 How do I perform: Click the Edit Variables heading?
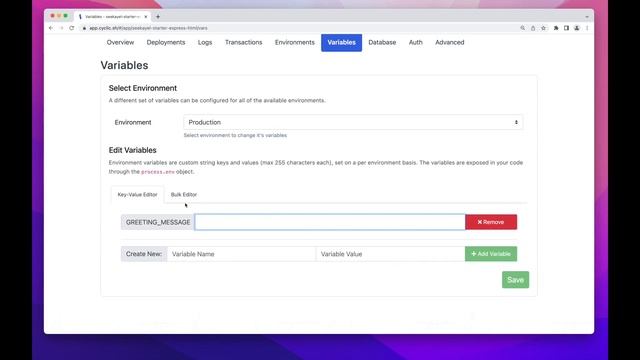click(x=133, y=150)
